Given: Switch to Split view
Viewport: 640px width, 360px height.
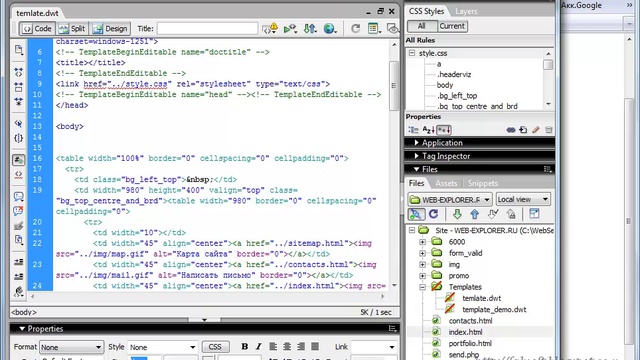Looking at the screenshot, I should [72, 29].
